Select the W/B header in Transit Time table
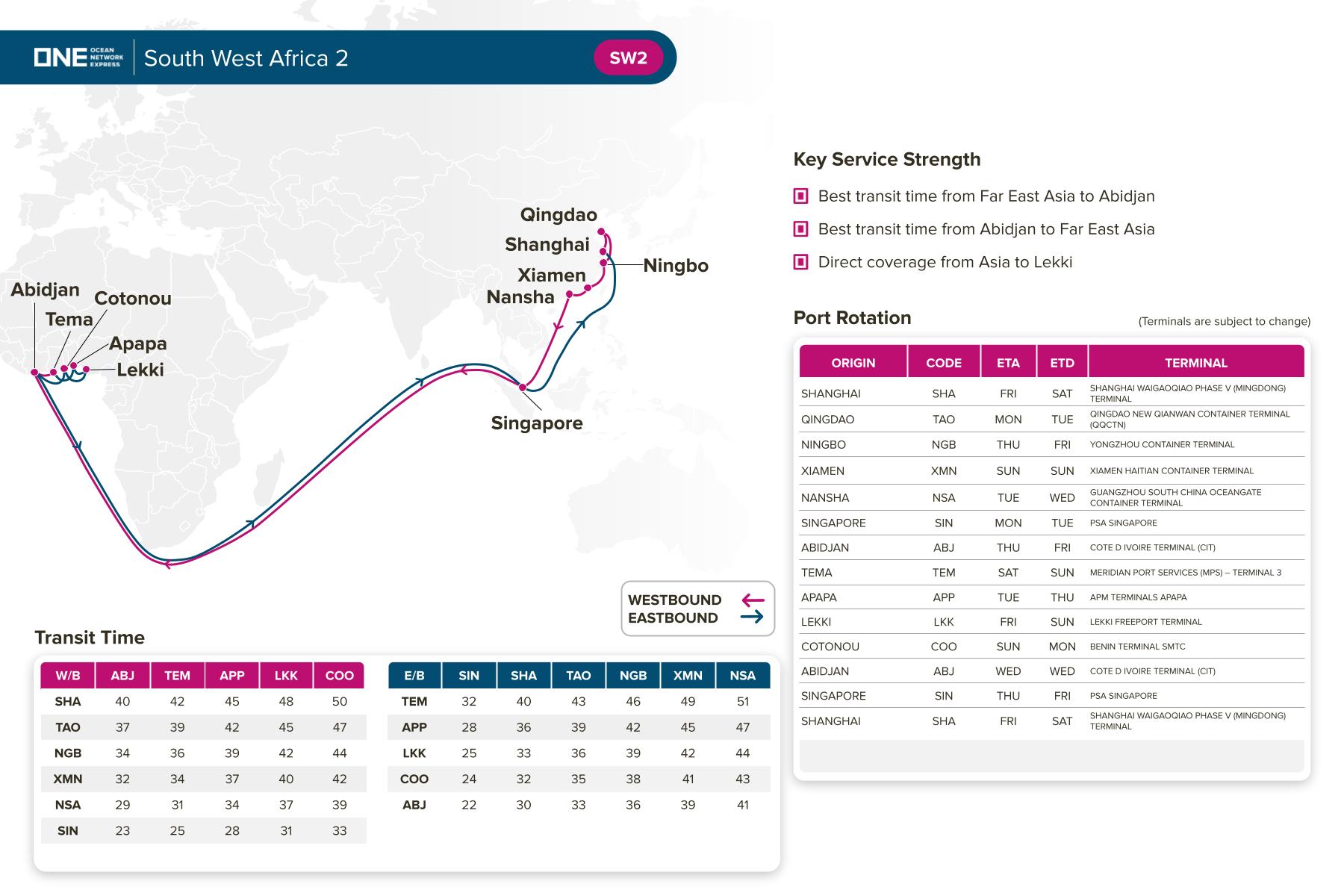 click(68, 675)
